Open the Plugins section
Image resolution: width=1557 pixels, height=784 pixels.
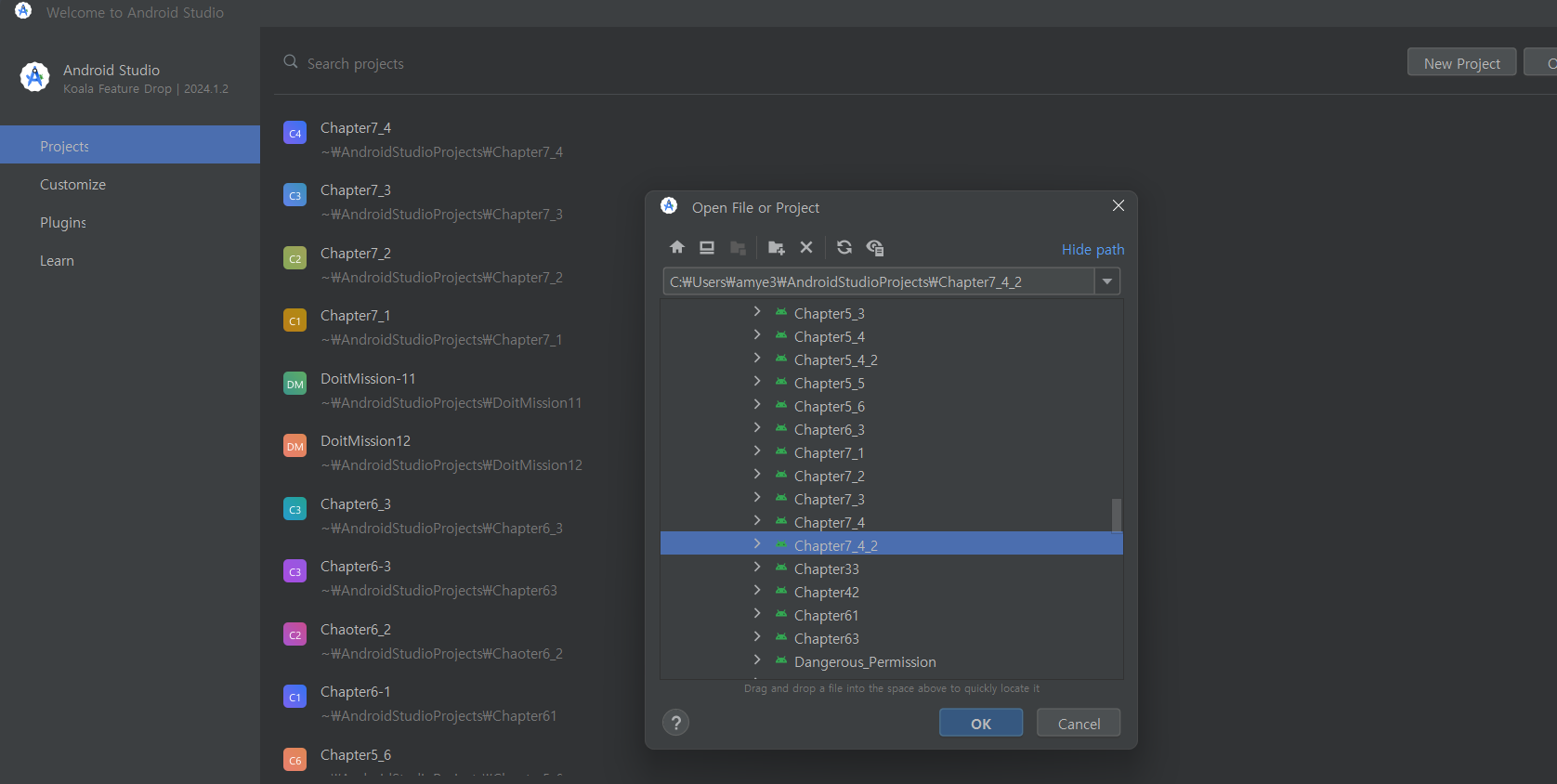130,222
